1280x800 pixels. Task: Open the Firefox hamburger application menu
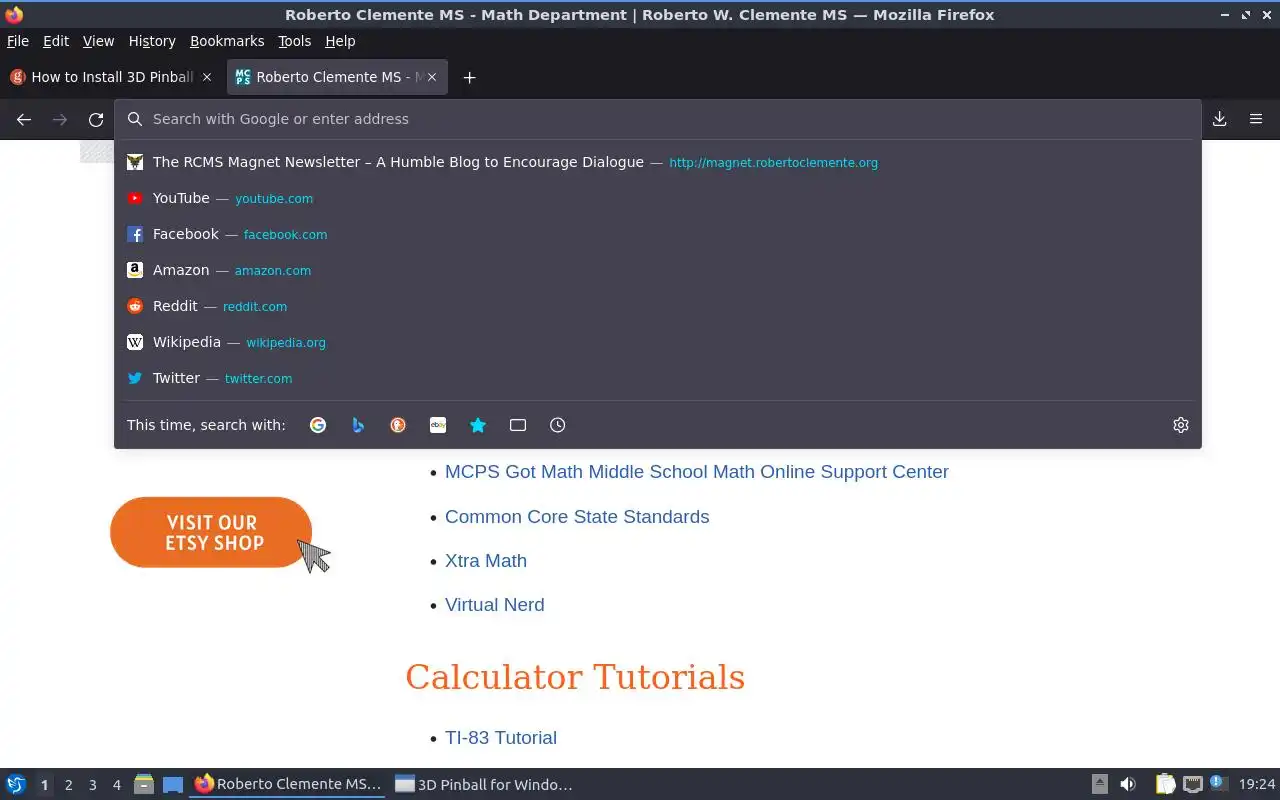(1256, 119)
